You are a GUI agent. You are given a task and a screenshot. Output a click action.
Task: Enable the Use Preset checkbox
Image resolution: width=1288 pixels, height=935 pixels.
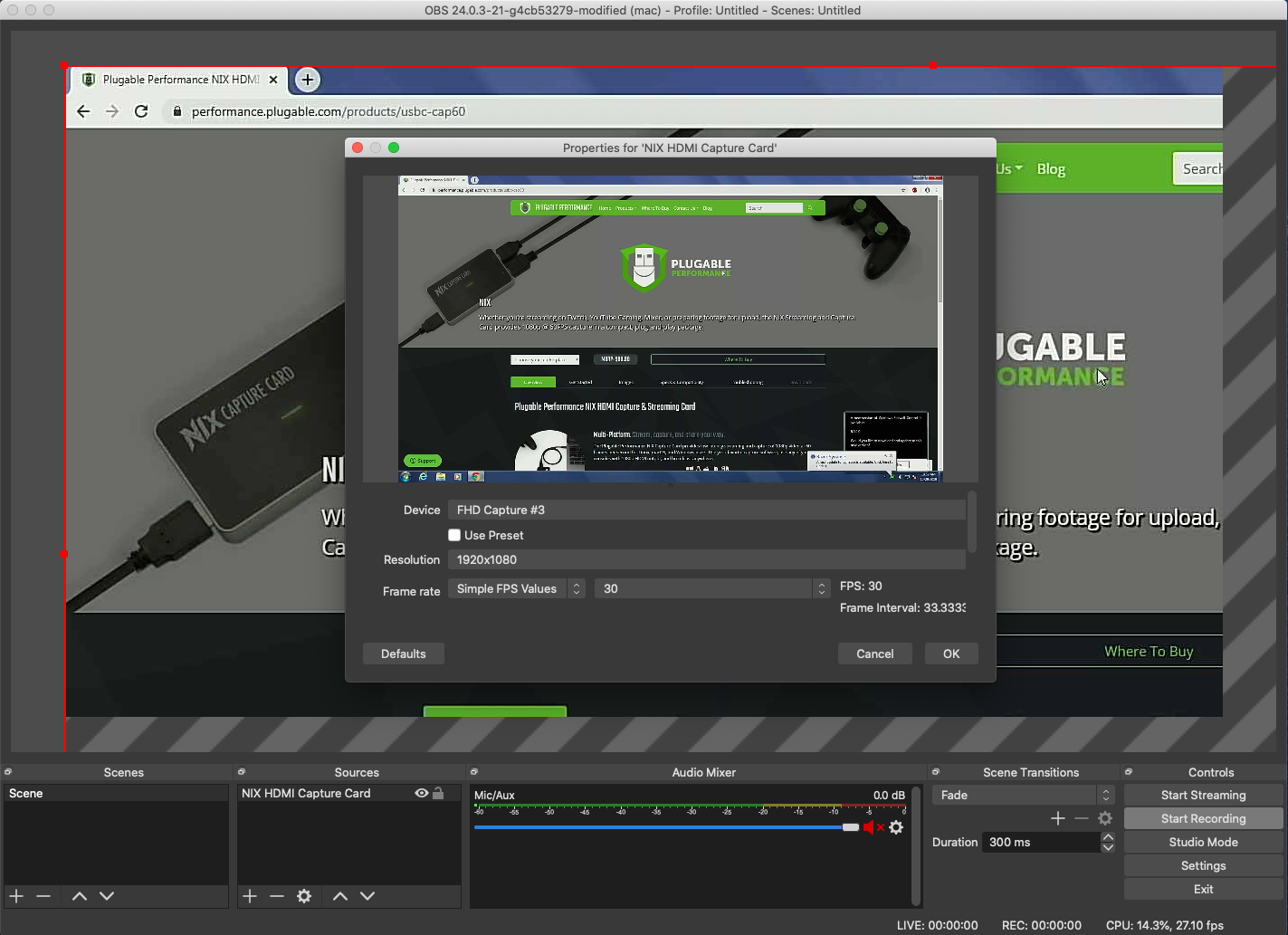(454, 535)
